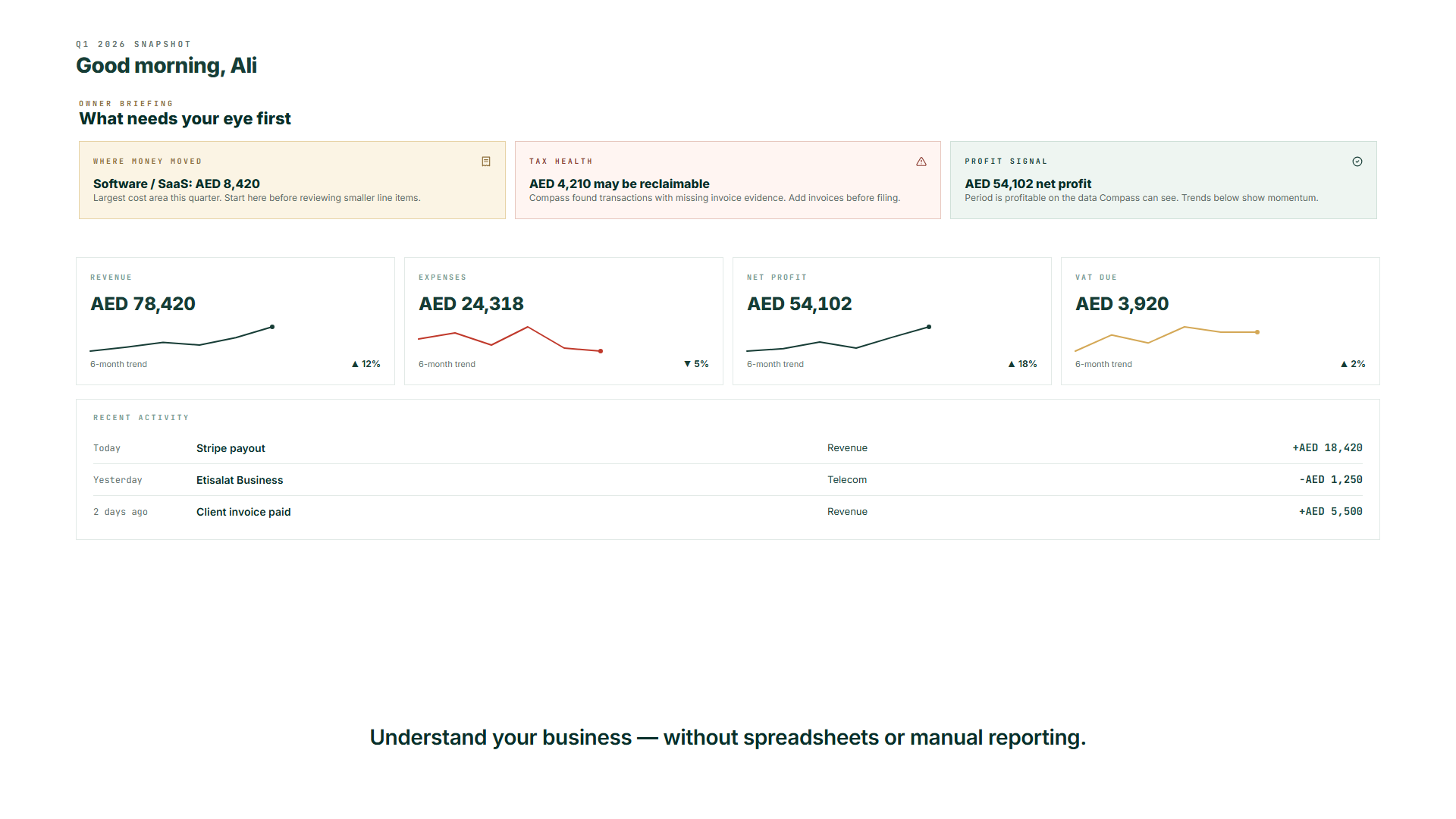Open the Stripe payout activity row
The image size is (1456, 819).
click(x=728, y=448)
